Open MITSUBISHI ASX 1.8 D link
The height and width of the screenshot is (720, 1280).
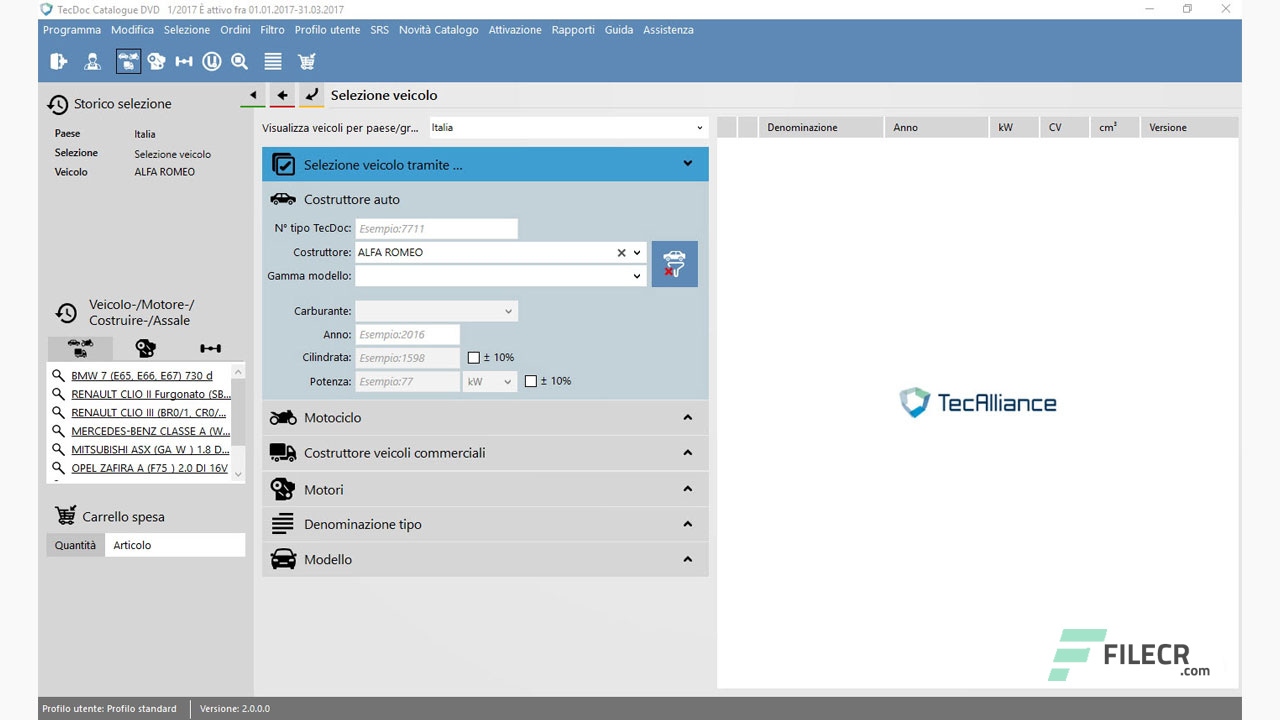point(150,450)
